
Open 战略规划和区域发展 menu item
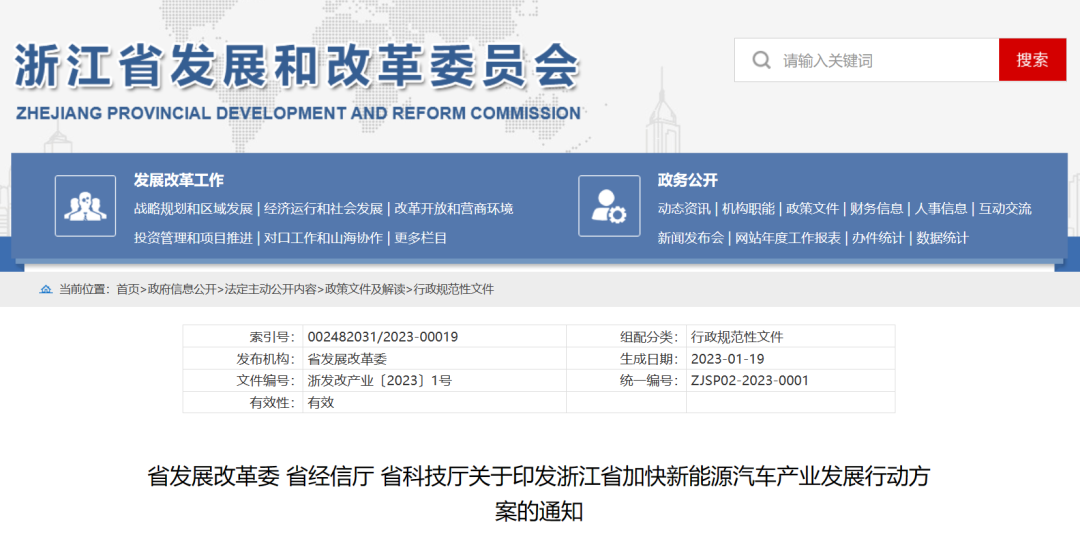coord(193,209)
